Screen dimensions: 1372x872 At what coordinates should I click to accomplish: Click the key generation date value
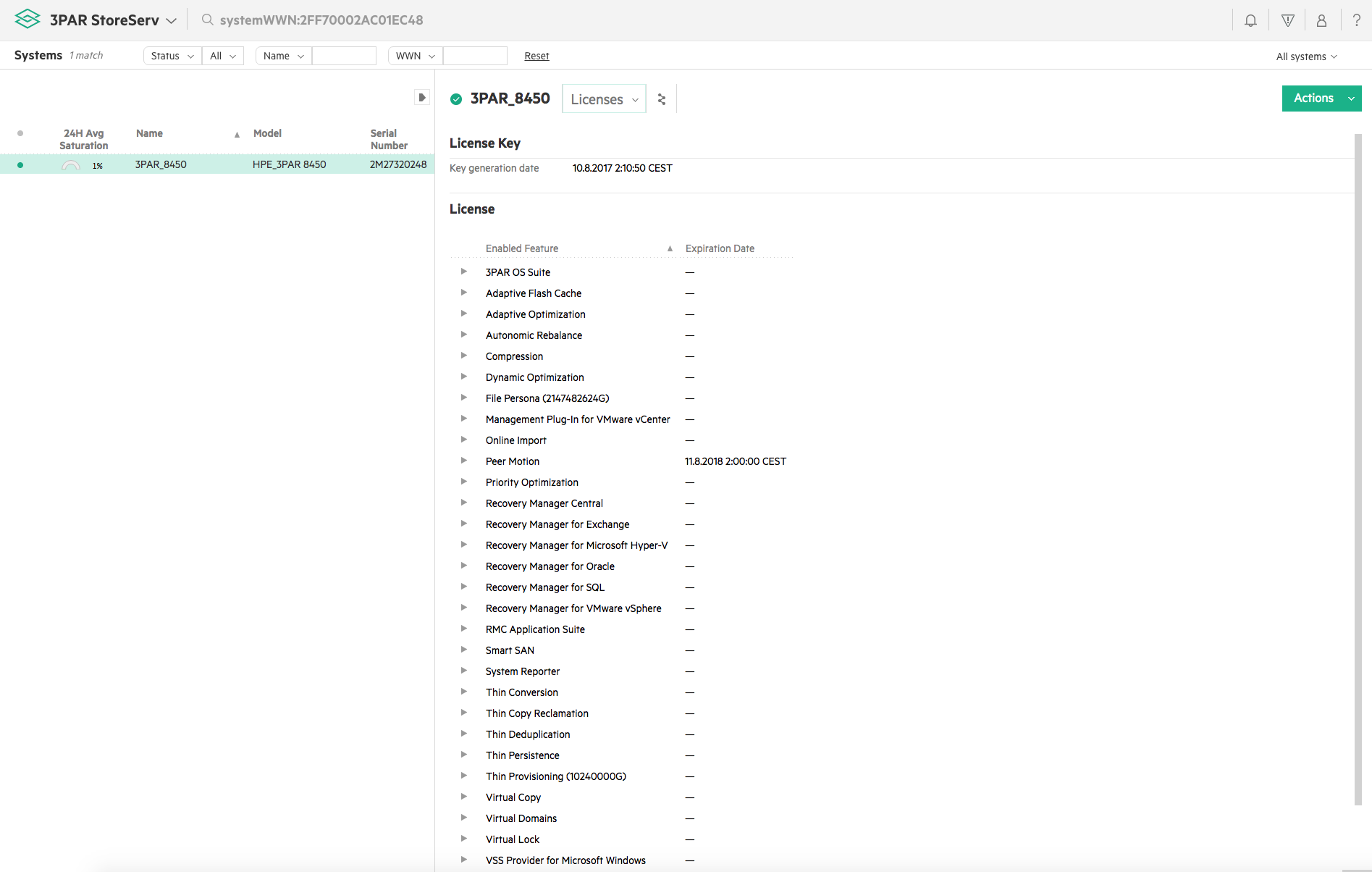[623, 168]
